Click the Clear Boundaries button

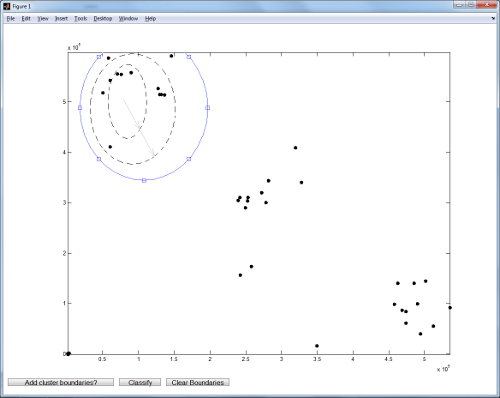(x=198, y=382)
